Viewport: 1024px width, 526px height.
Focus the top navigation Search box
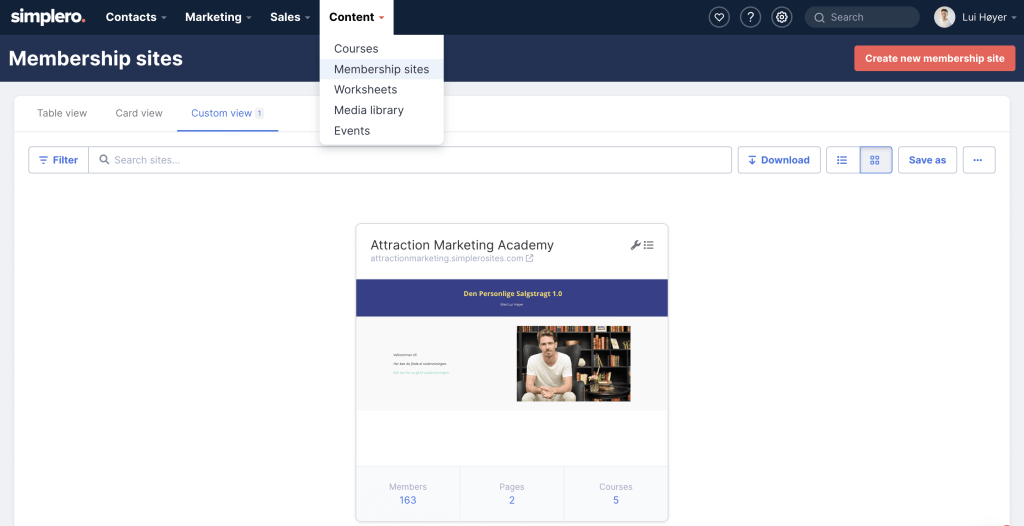[862, 18]
